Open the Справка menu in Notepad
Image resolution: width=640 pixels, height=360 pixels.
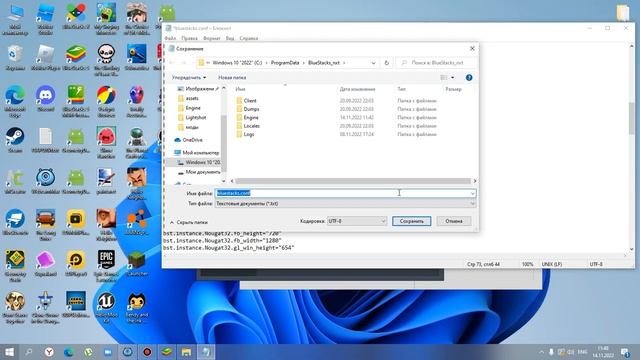[x=249, y=38]
